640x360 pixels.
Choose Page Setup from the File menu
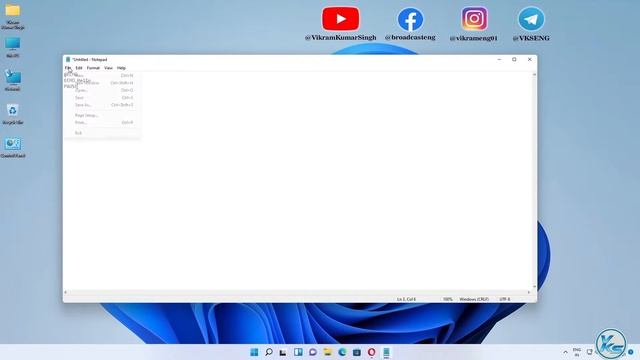point(103,116)
